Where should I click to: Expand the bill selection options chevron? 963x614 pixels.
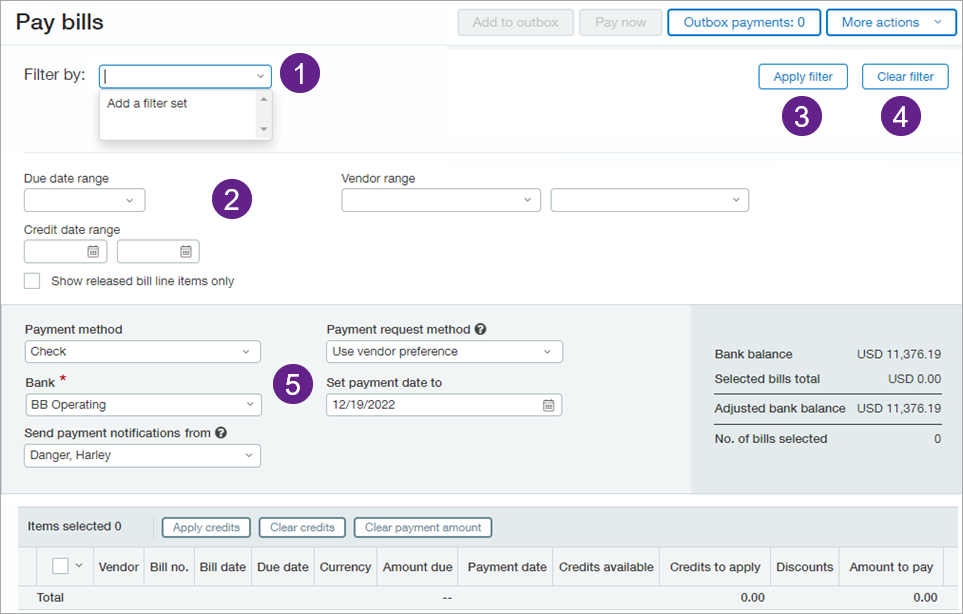pyautogui.click(x=79, y=566)
